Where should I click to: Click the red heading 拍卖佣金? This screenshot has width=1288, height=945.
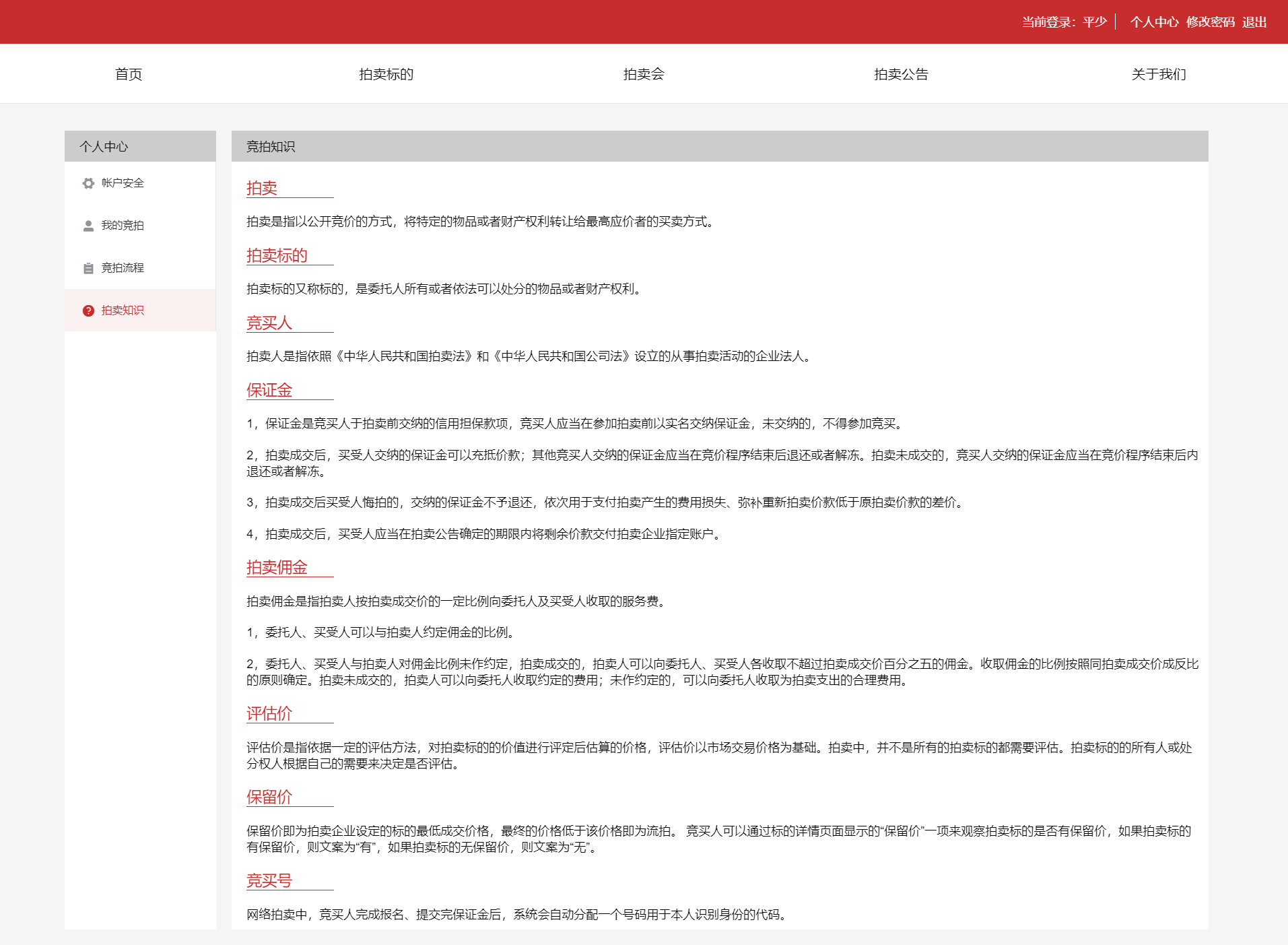point(277,567)
